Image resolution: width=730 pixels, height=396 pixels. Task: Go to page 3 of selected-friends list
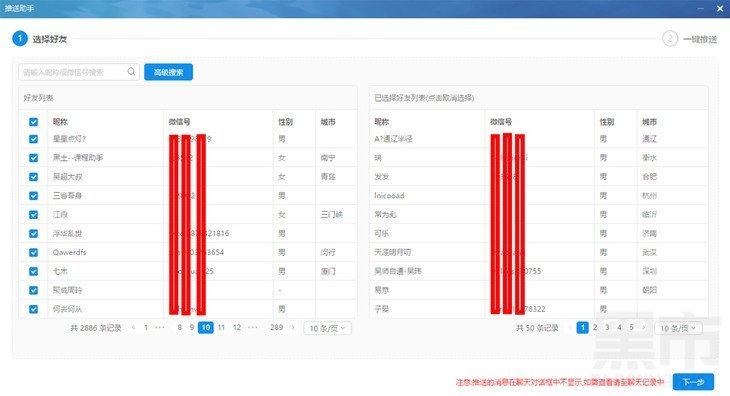(x=607, y=328)
